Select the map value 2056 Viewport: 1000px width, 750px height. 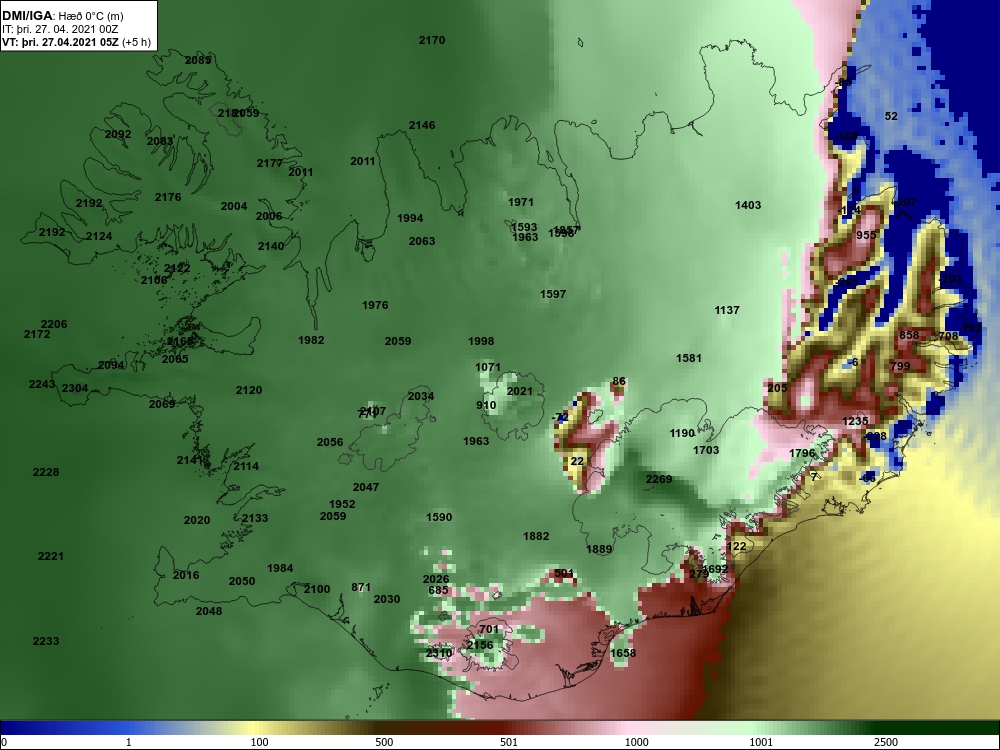click(x=330, y=442)
